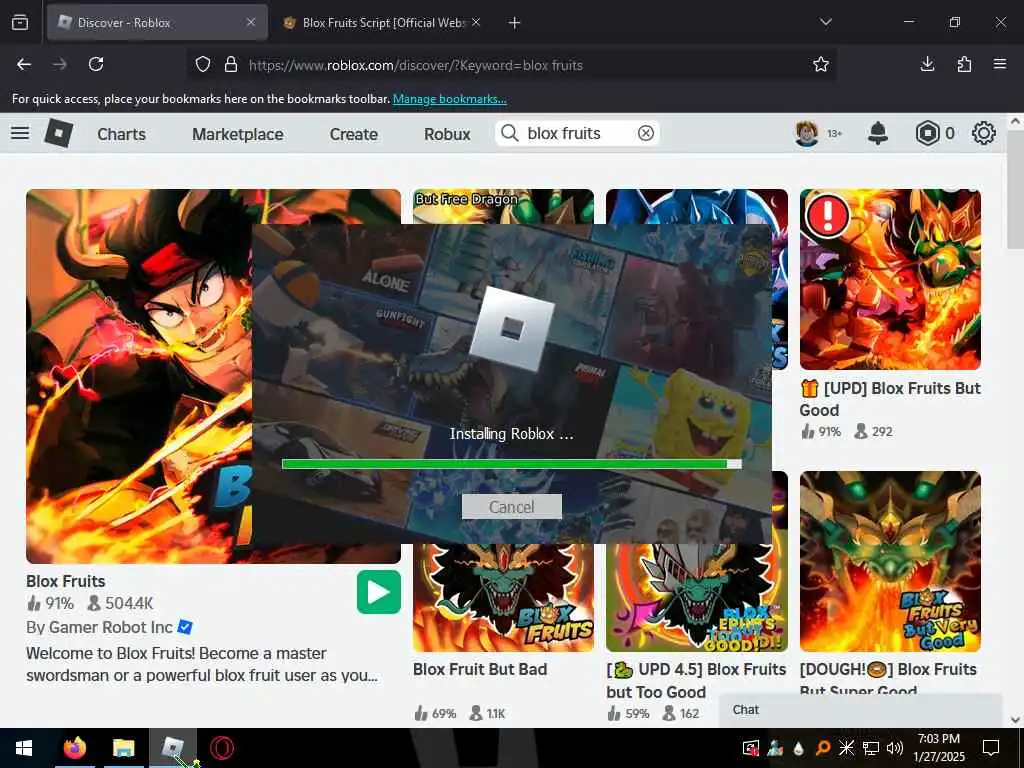The width and height of the screenshot is (1024, 768).
Task: Open Blox Fruits but Too Good title
Action: (x=696, y=680)
